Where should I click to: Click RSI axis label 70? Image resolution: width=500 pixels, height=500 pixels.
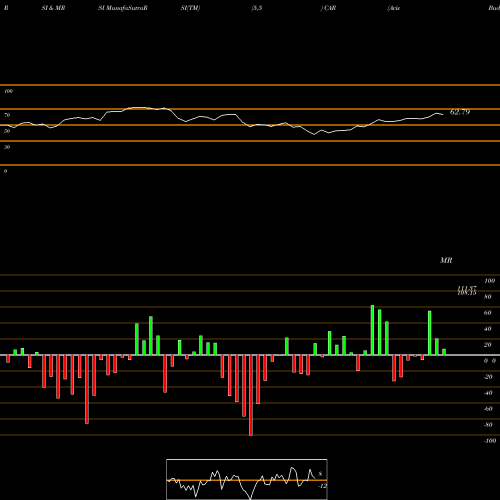7,115
